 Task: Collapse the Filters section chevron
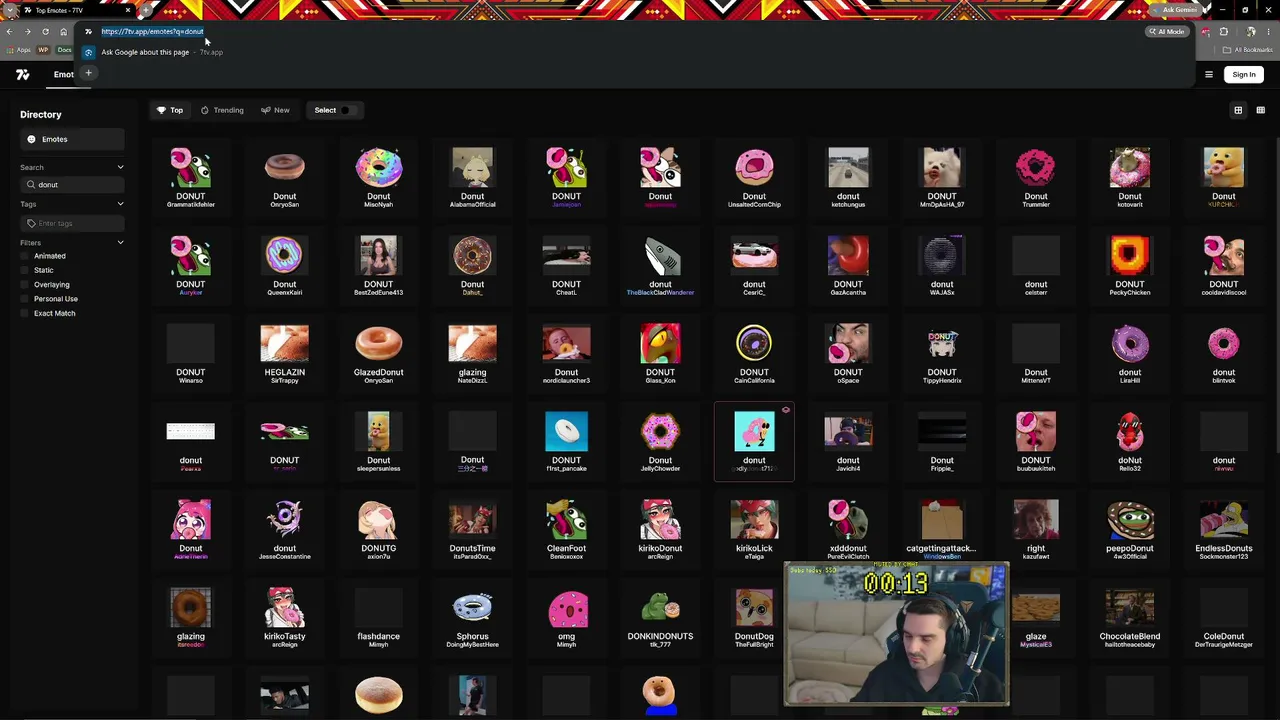click(x=120, y=242)
